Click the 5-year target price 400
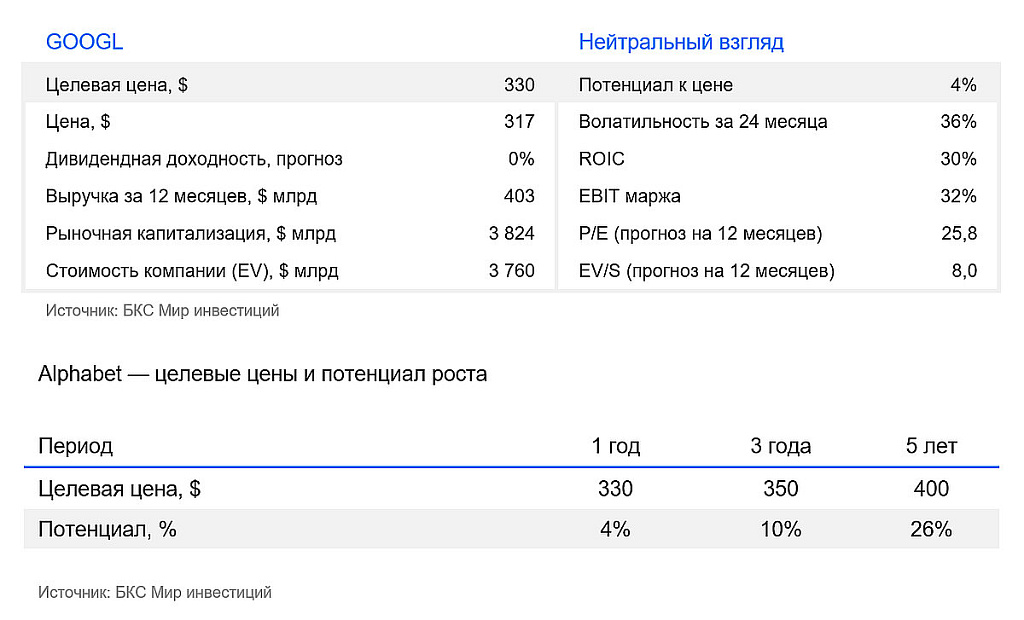The image size is (1024, 620). (x=931, y=489)
